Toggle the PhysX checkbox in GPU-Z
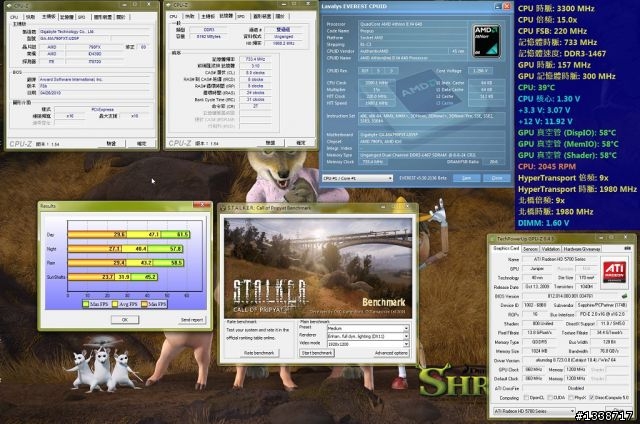The height and width of the screenshot is (424, 640). pyautogui.click(x=572, y=397)
